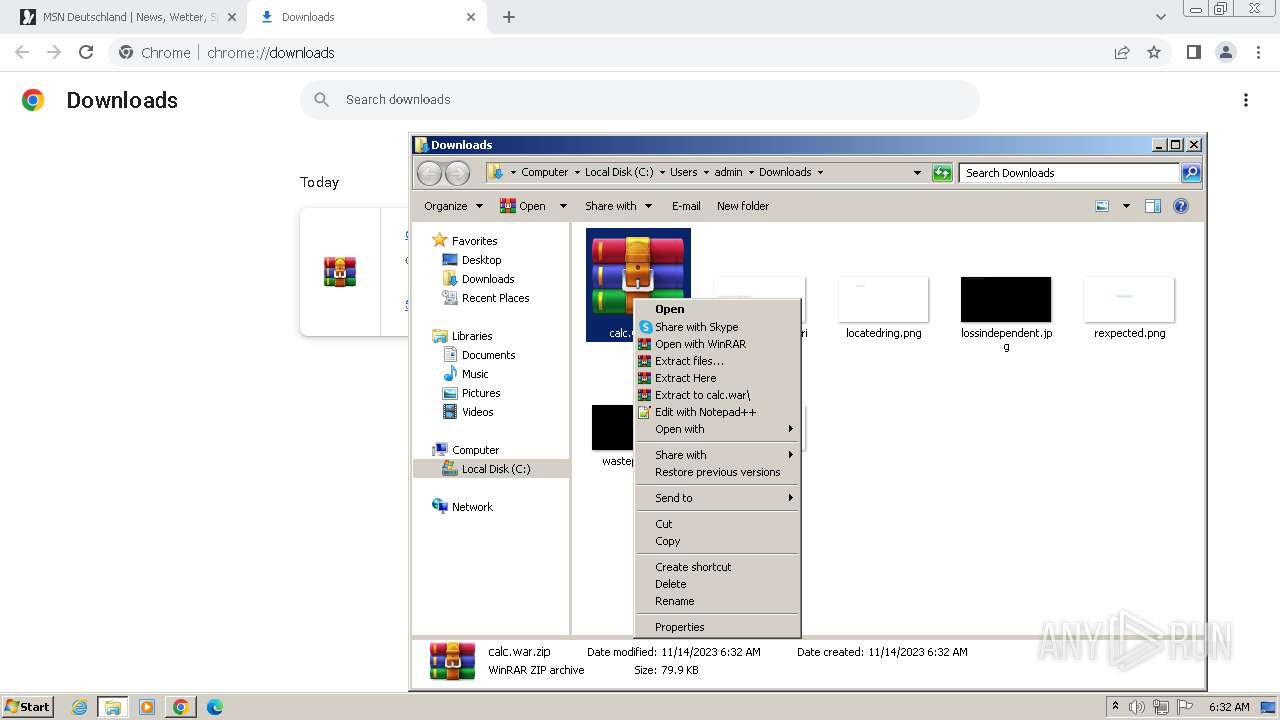This screenshot has width=1280, height=720.
Task: Open the address bar history dropdown
Action: tap(917, 173)
